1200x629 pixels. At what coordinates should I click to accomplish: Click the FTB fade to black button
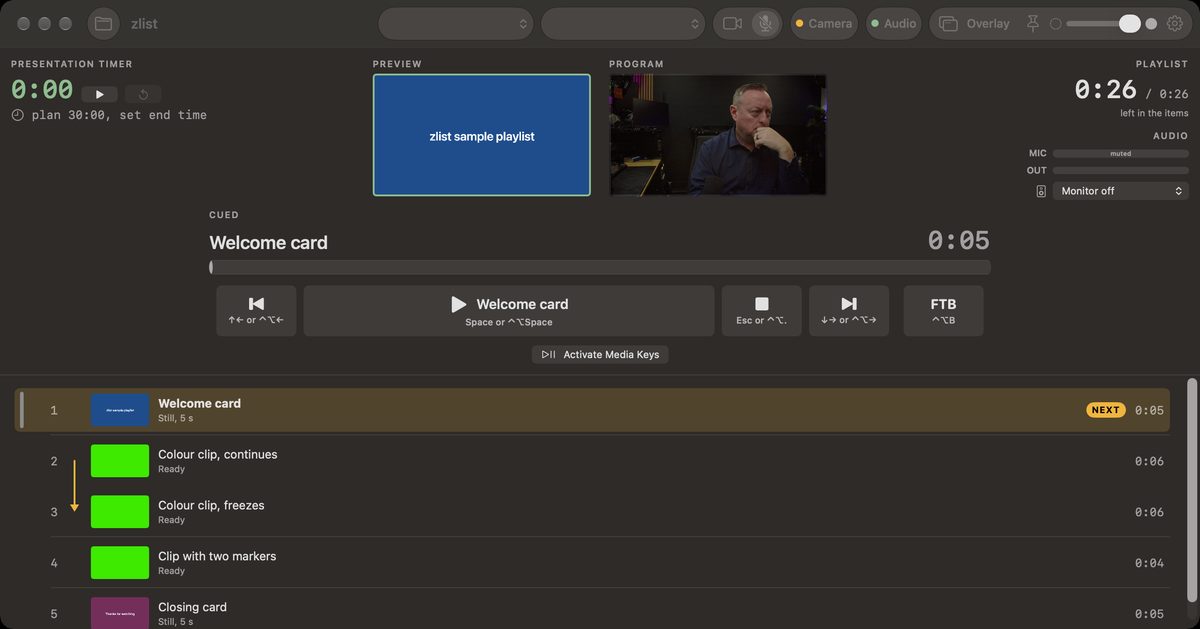pyautogui.click(x=943, y=311)
